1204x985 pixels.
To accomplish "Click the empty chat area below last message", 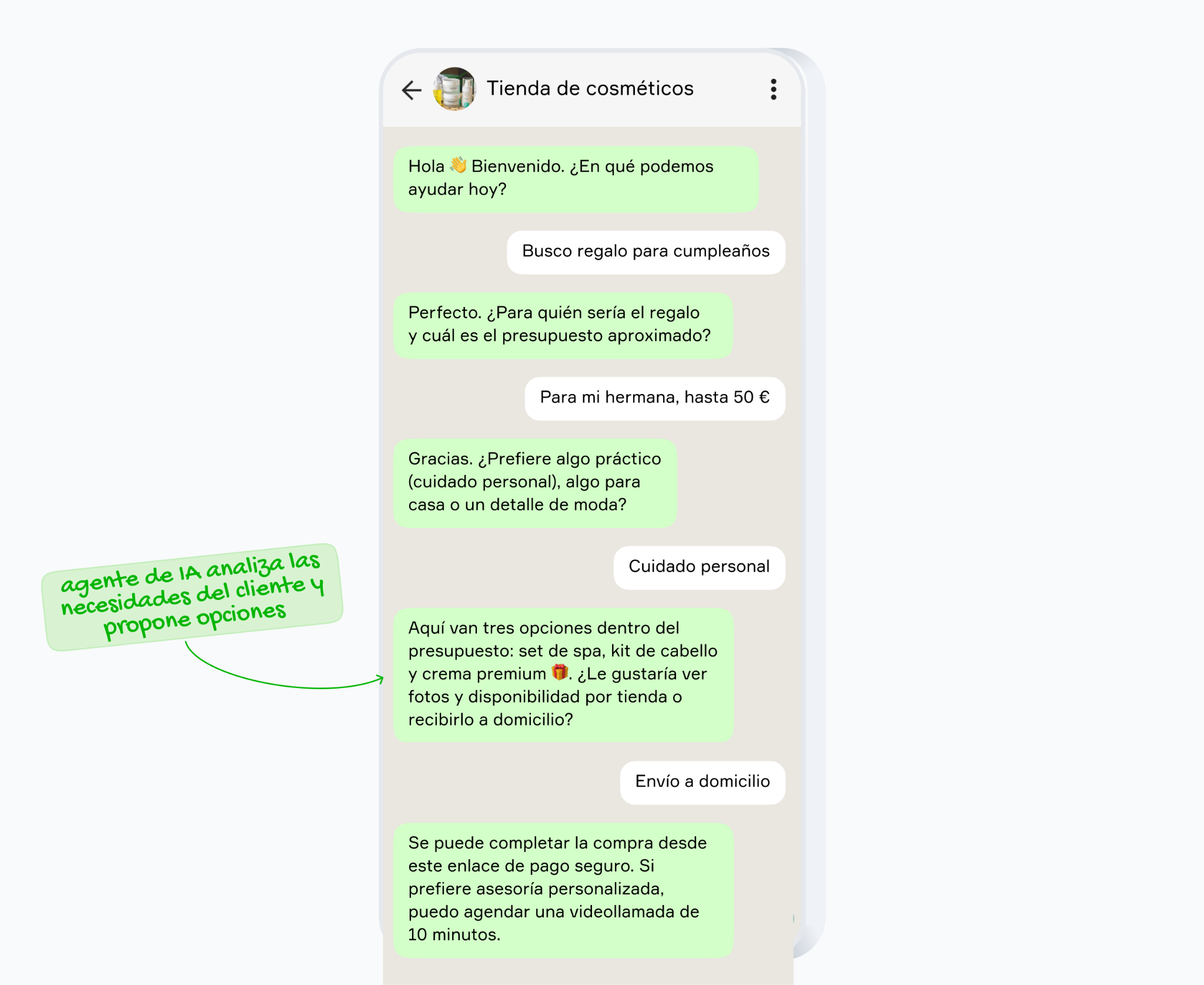I will pyautogui.click(x=588, y=971).
